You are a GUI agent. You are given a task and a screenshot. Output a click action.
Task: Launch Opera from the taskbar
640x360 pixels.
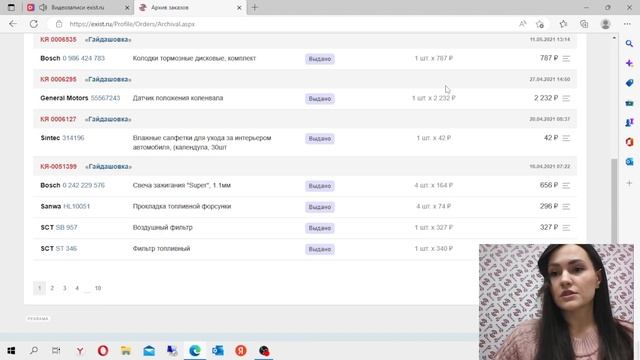tap(103, 351)
